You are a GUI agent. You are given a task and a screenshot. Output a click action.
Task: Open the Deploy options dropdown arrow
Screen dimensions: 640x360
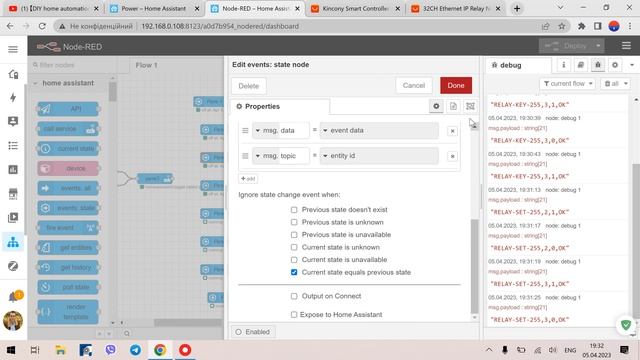(598, 46)
